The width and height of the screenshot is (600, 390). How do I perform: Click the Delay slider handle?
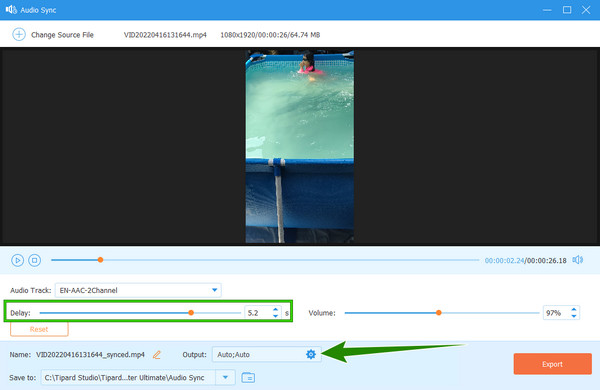click(x=191, y=313)
